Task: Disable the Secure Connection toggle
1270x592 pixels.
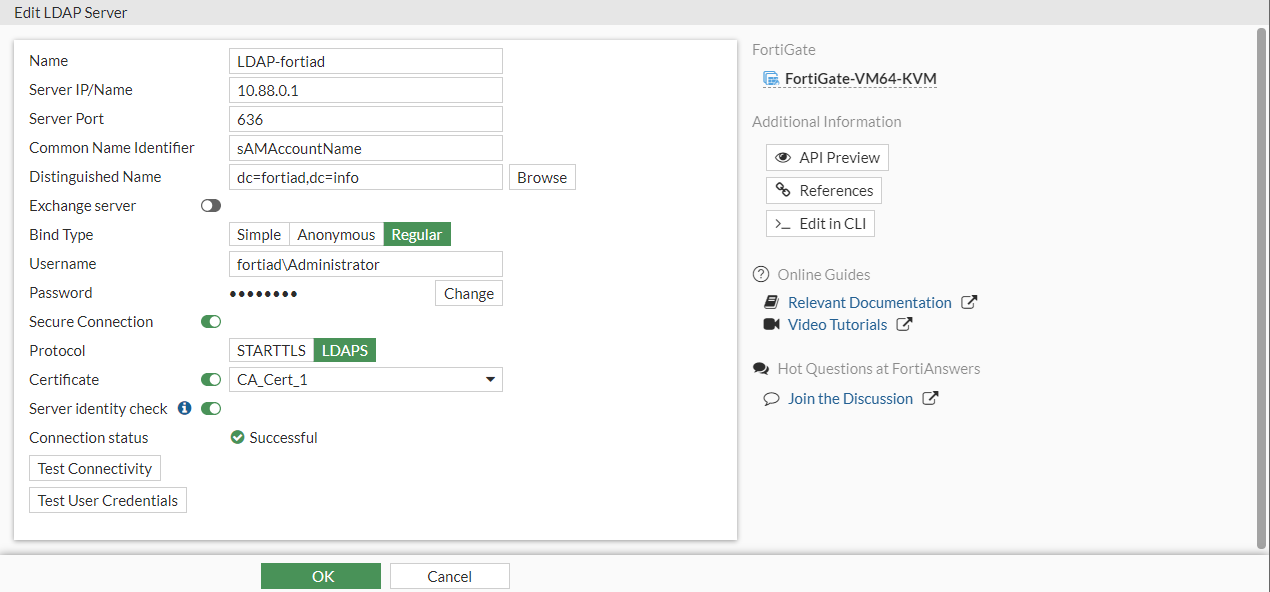Action: coord(211,321)
